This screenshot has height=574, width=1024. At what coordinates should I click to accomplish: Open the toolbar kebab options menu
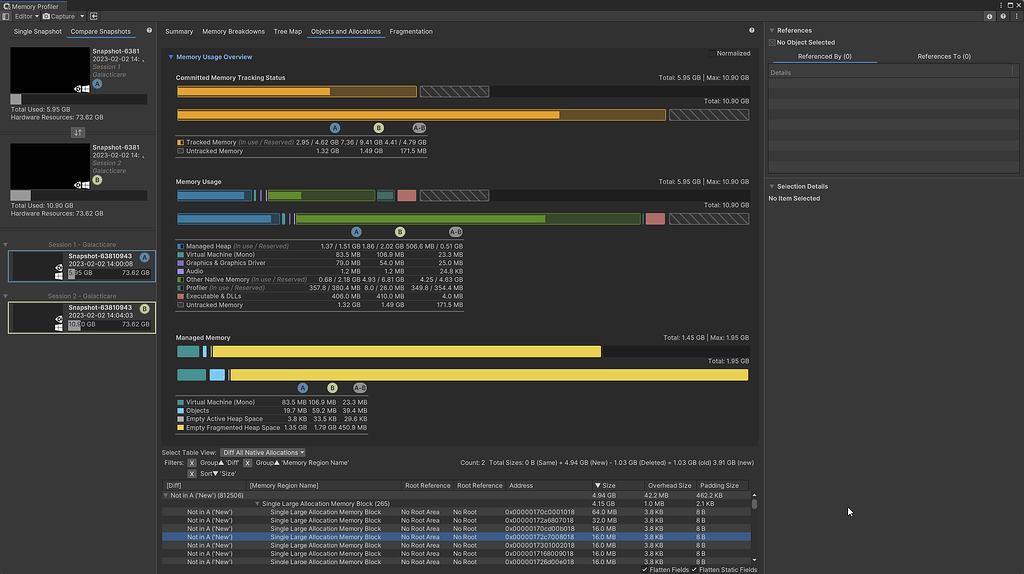click(x=1015, y=17)
